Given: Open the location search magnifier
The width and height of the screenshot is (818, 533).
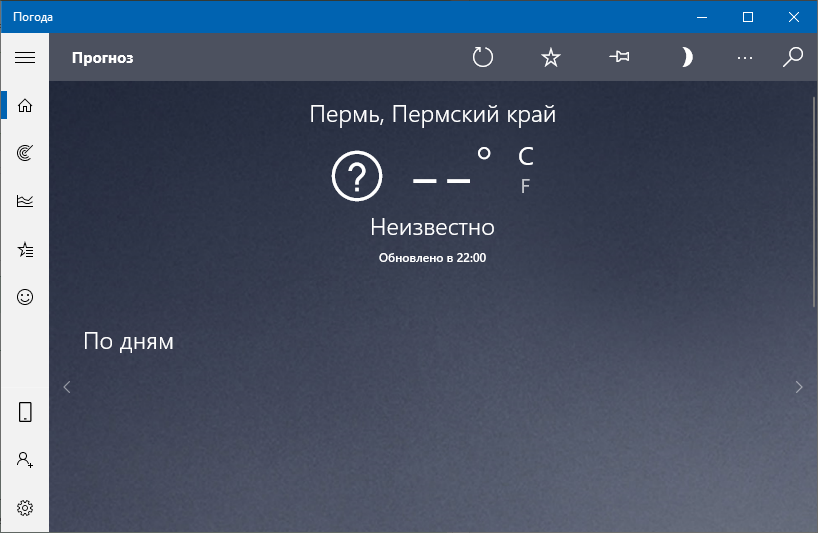Looking at the screenshot, I should tap(792, 57).
